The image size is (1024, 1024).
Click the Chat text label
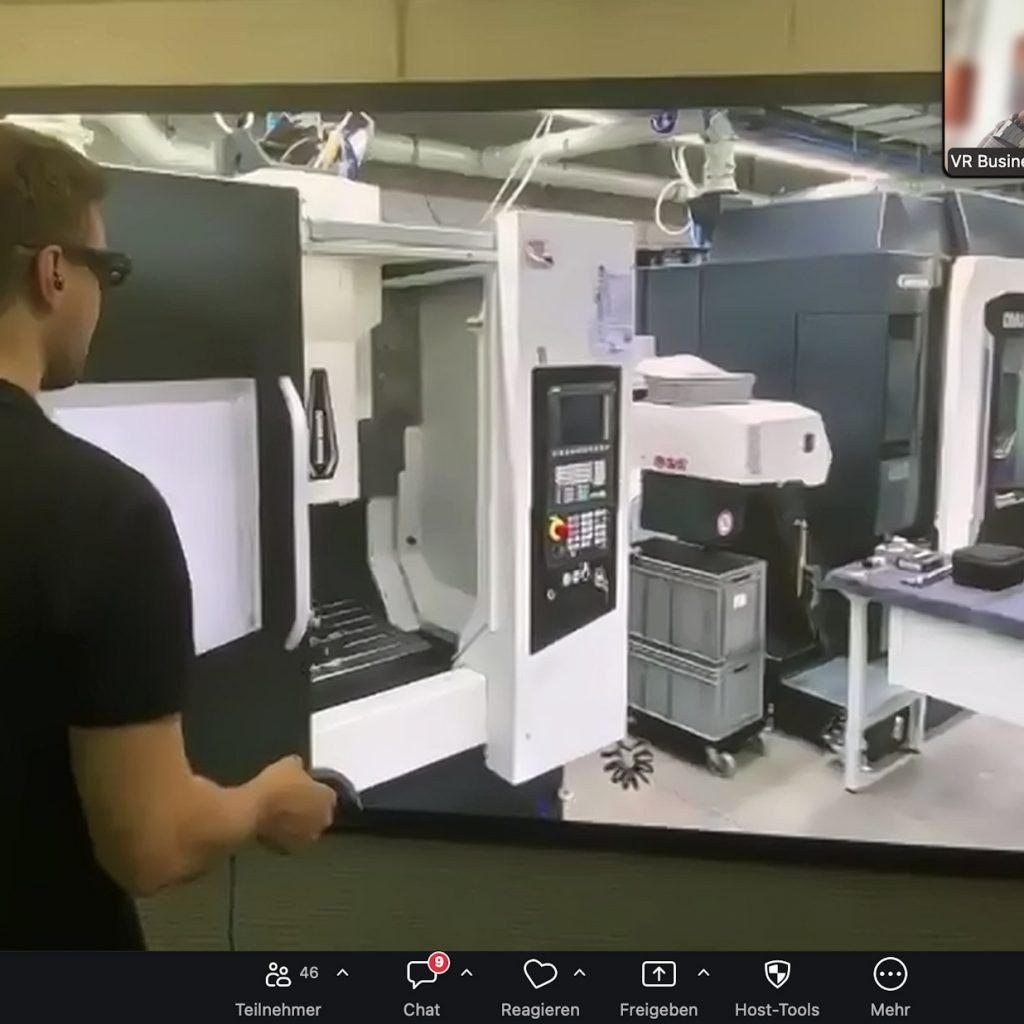pos(421,1010)
